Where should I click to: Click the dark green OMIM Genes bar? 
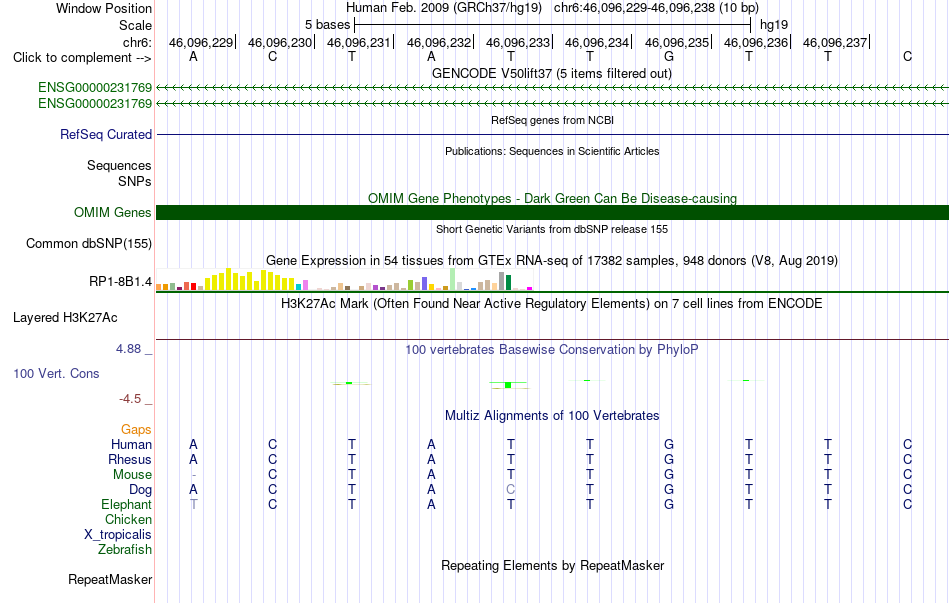552,212
